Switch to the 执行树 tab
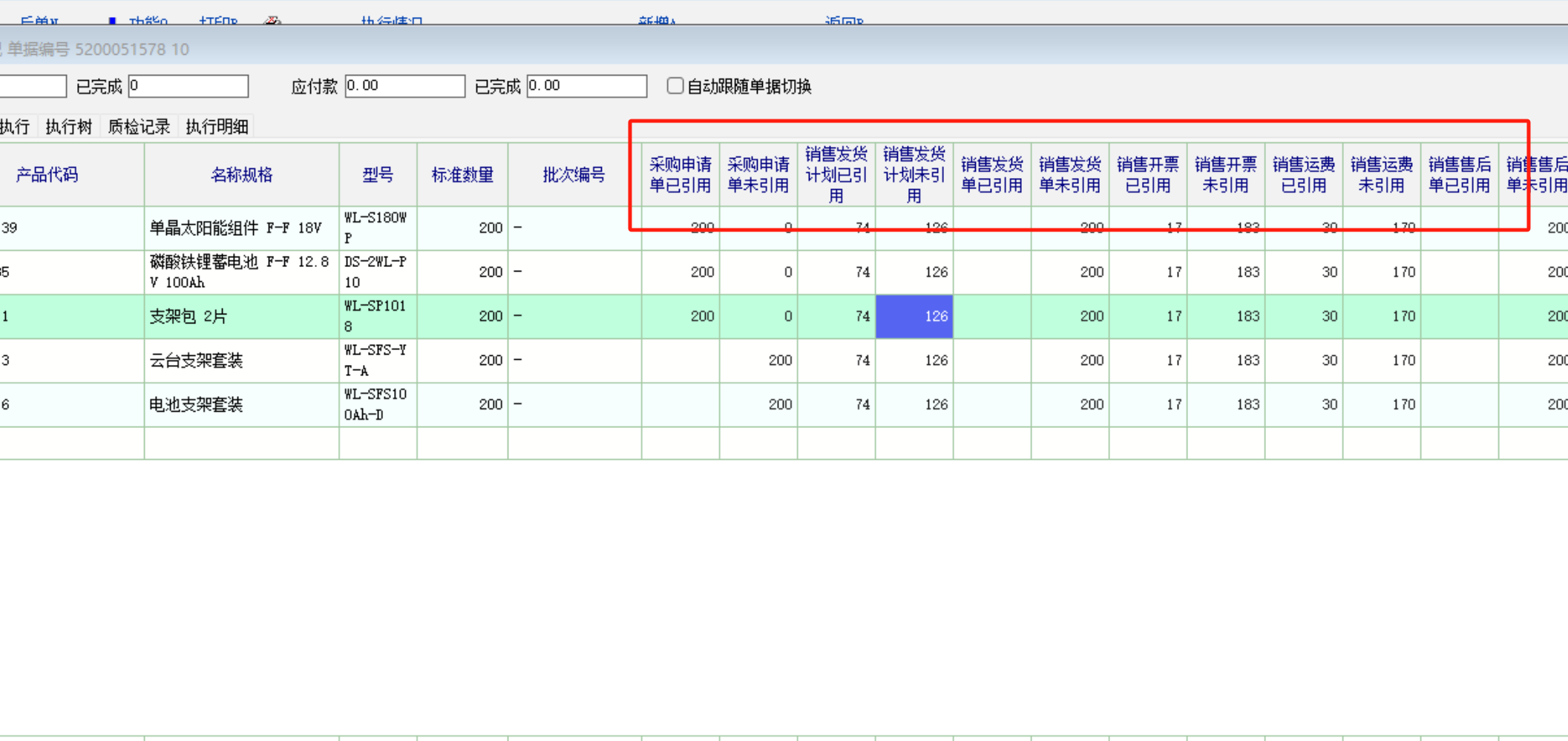Image resolution: width=1568 pixels, height=741 pixels. coord(68,127)
